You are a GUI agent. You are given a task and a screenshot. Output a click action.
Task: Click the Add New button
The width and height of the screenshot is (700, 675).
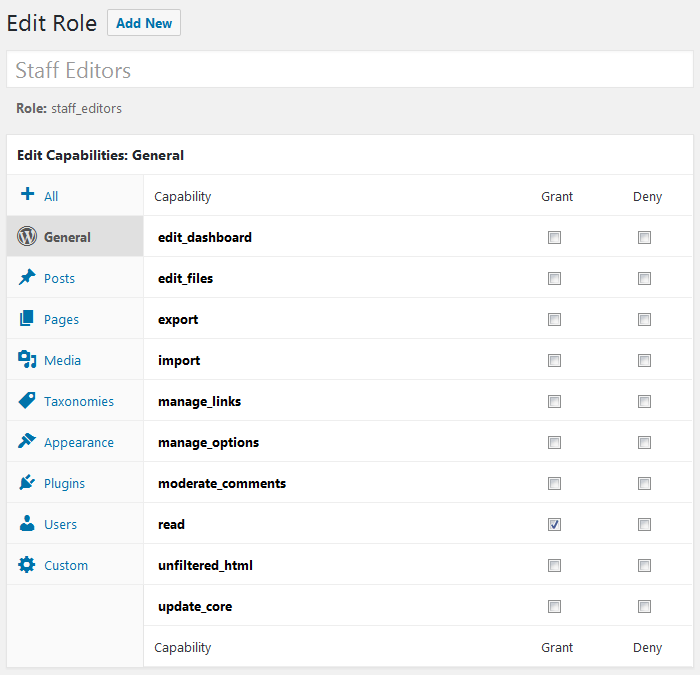point(144,23)
